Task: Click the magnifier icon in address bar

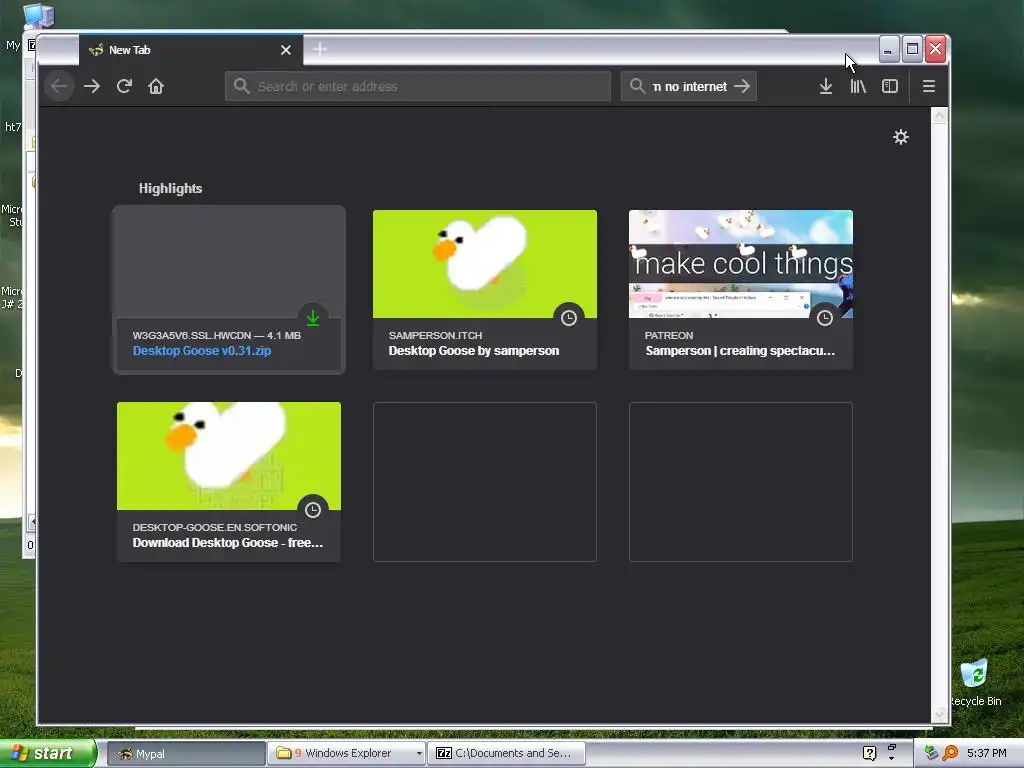Action: pyautogui.click(x=241, y=86)
